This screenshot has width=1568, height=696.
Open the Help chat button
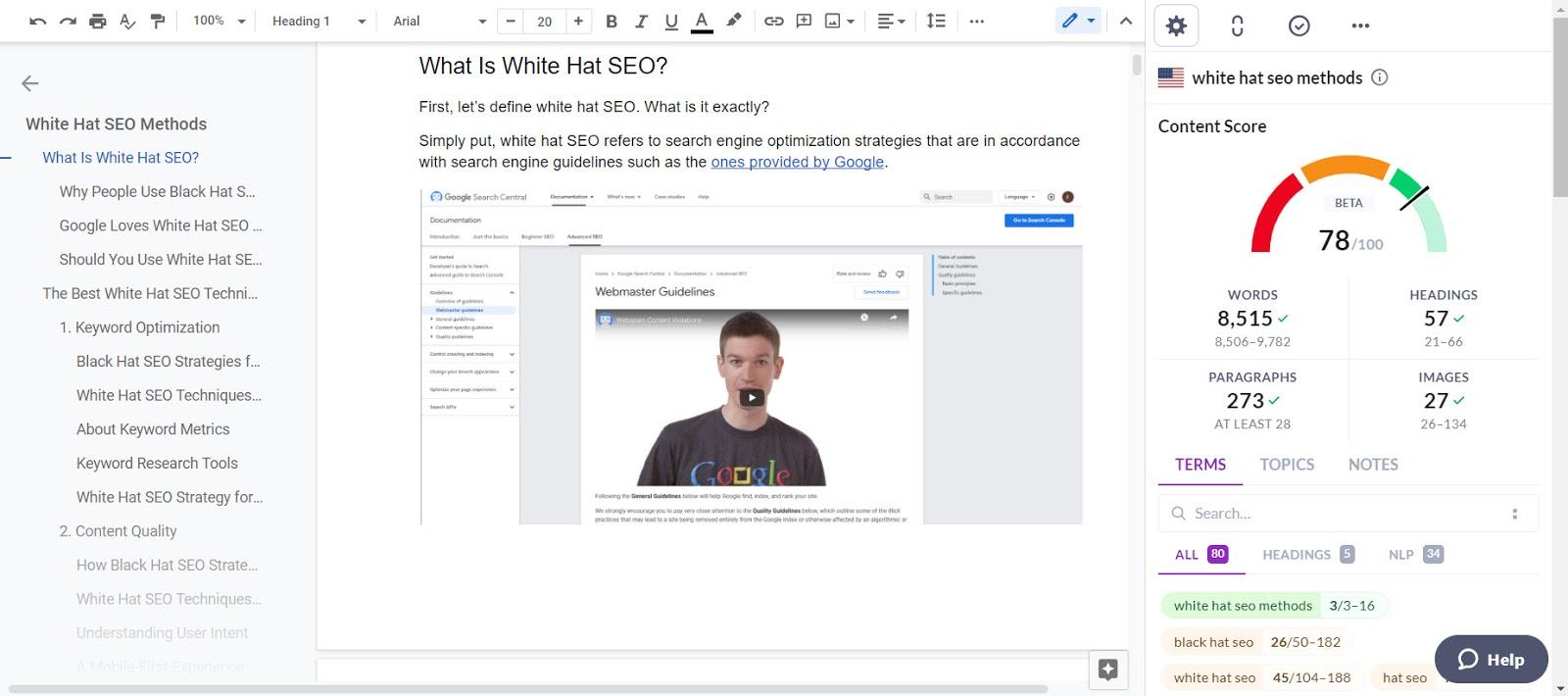1491,660
